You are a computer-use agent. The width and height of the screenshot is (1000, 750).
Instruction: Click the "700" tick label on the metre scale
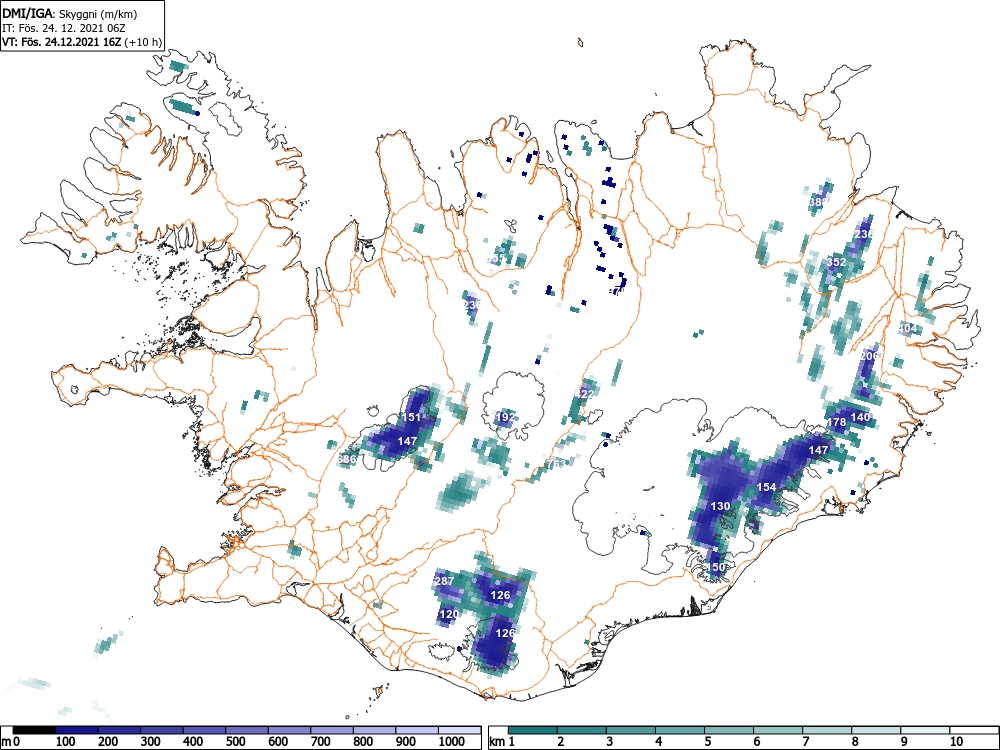(321, 742)
